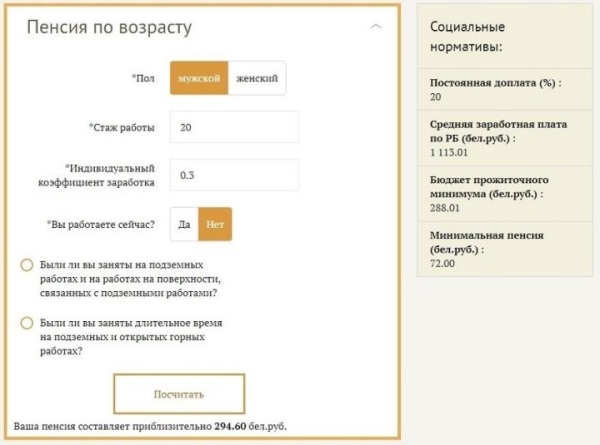Collapse the Пенсия по возрасту panel chevron
This screenshot has width=600, height=445.
(x=375, y=27)
